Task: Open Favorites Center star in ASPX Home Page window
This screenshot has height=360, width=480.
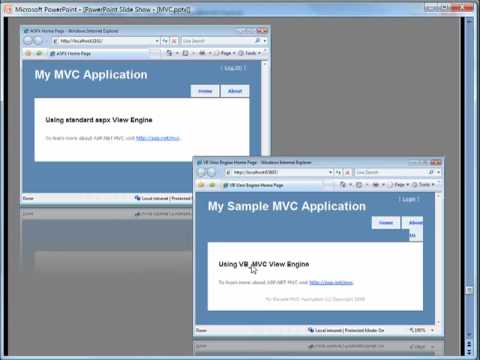Action: click(x=28, y=53)
